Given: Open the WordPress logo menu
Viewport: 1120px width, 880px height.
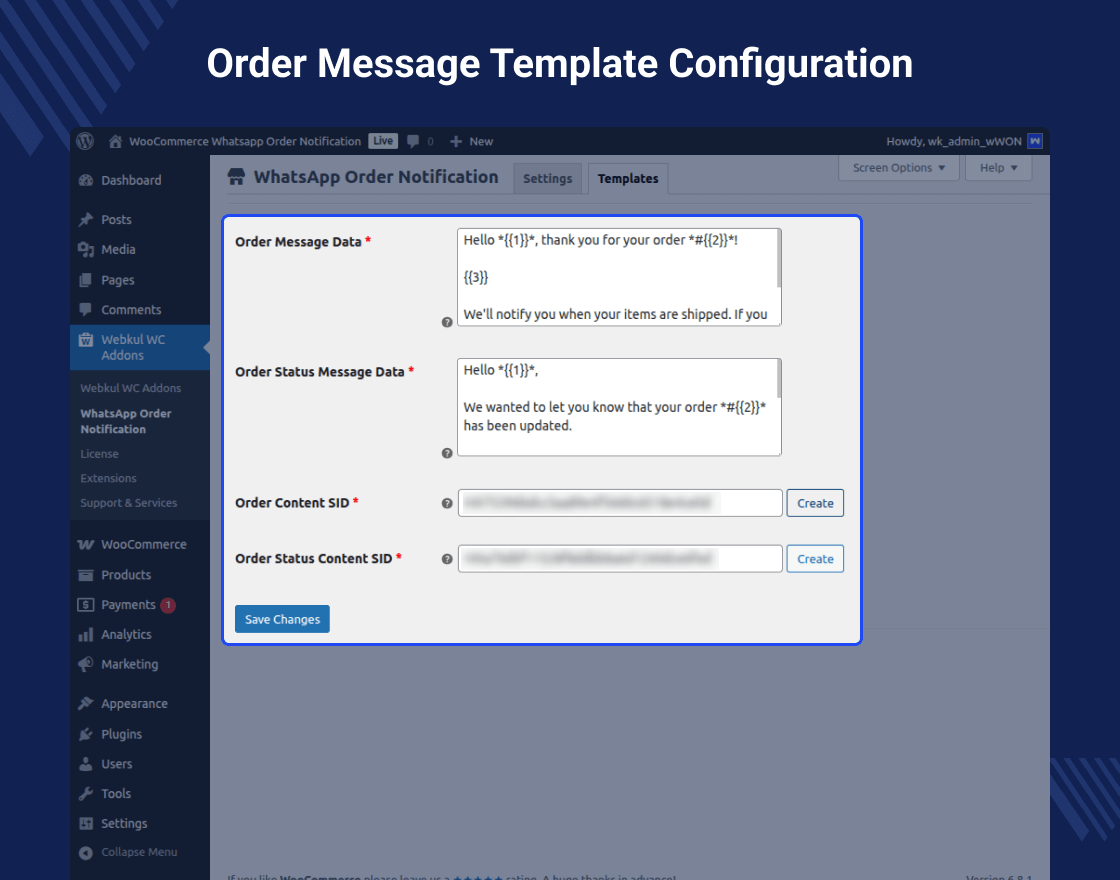Looking at the screenshot, I should pyautogui.click(x=85, y=141).
